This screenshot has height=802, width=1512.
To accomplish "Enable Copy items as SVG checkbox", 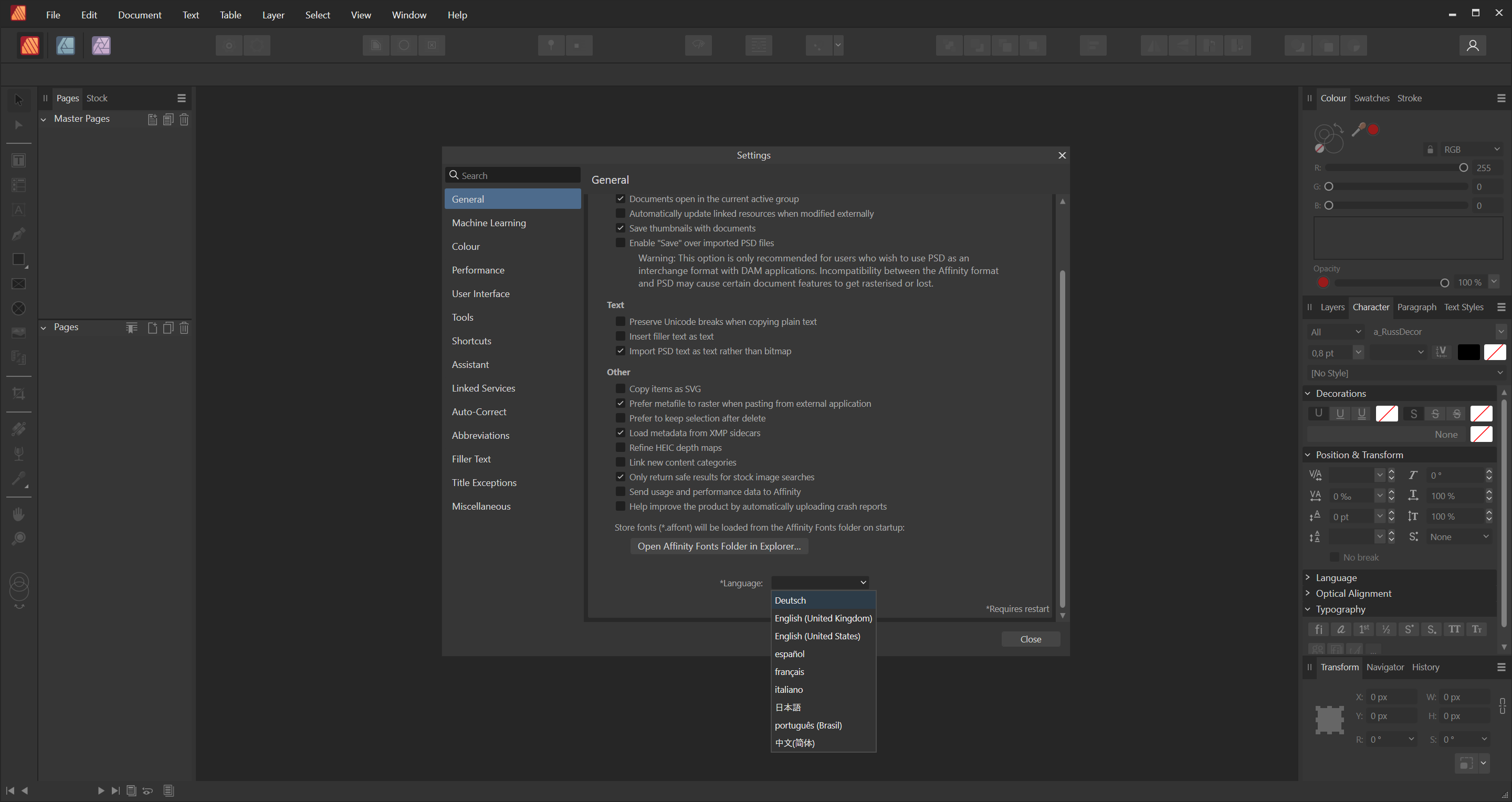I will pos(620,389).
